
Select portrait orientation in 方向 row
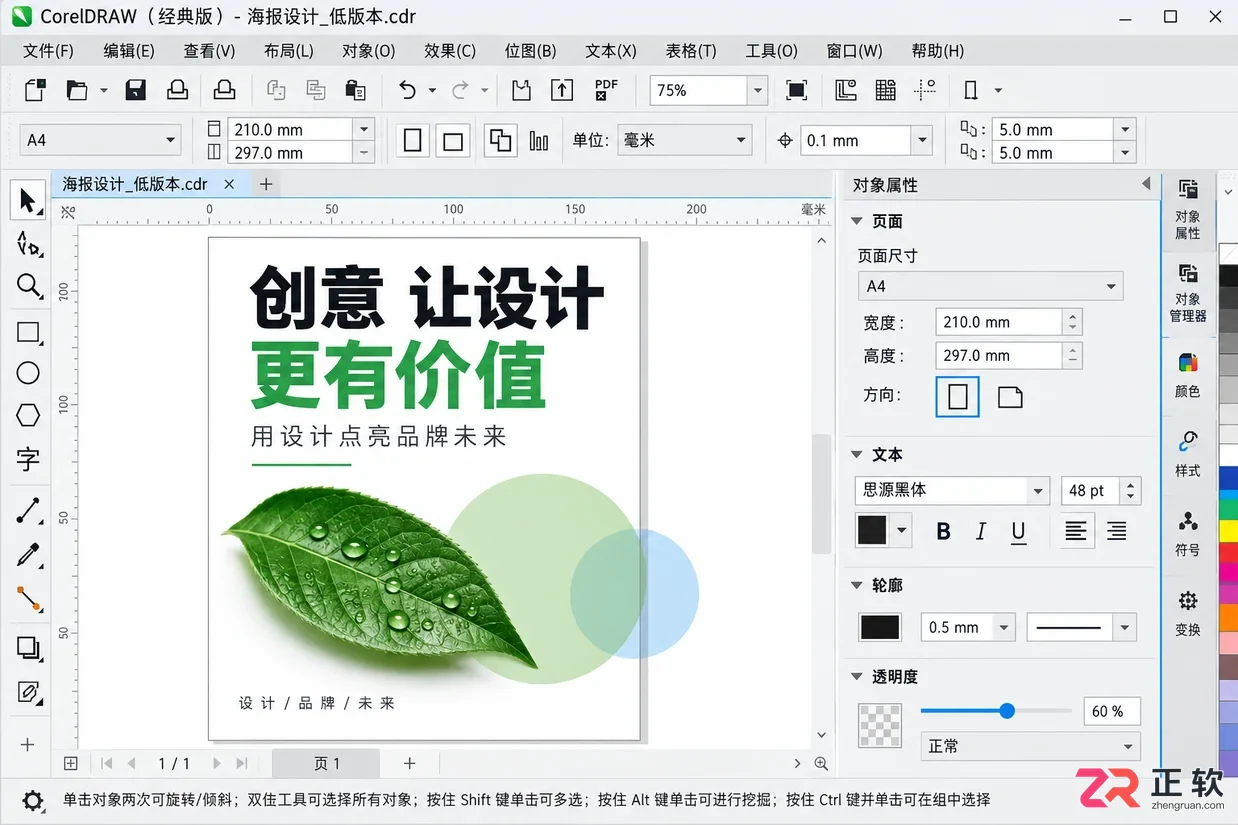[958, 397]
